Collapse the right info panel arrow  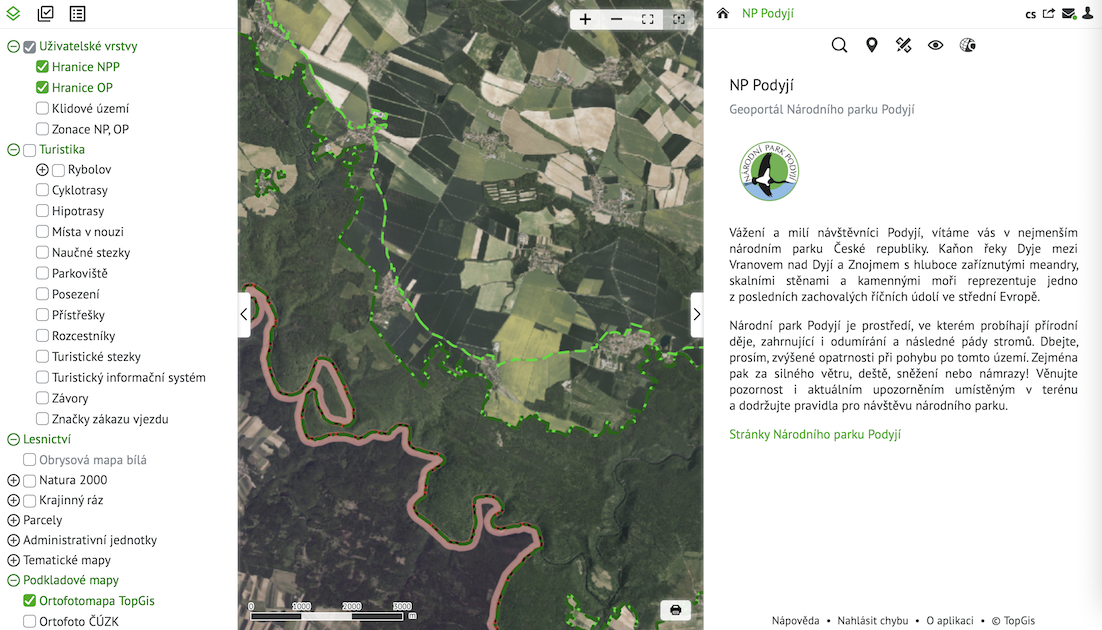(696, 314)
